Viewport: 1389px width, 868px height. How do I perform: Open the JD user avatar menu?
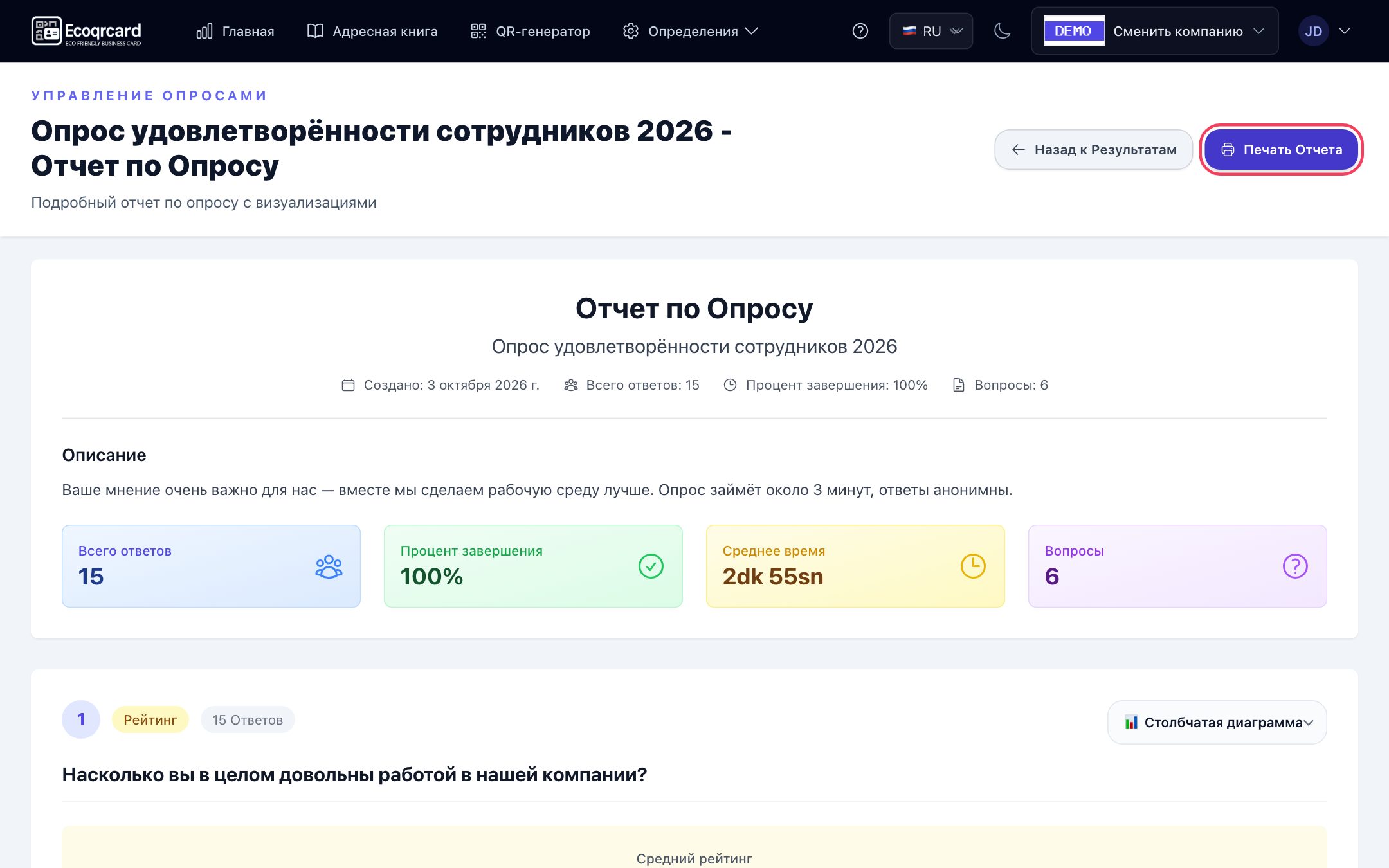(x=1313, y=31)
